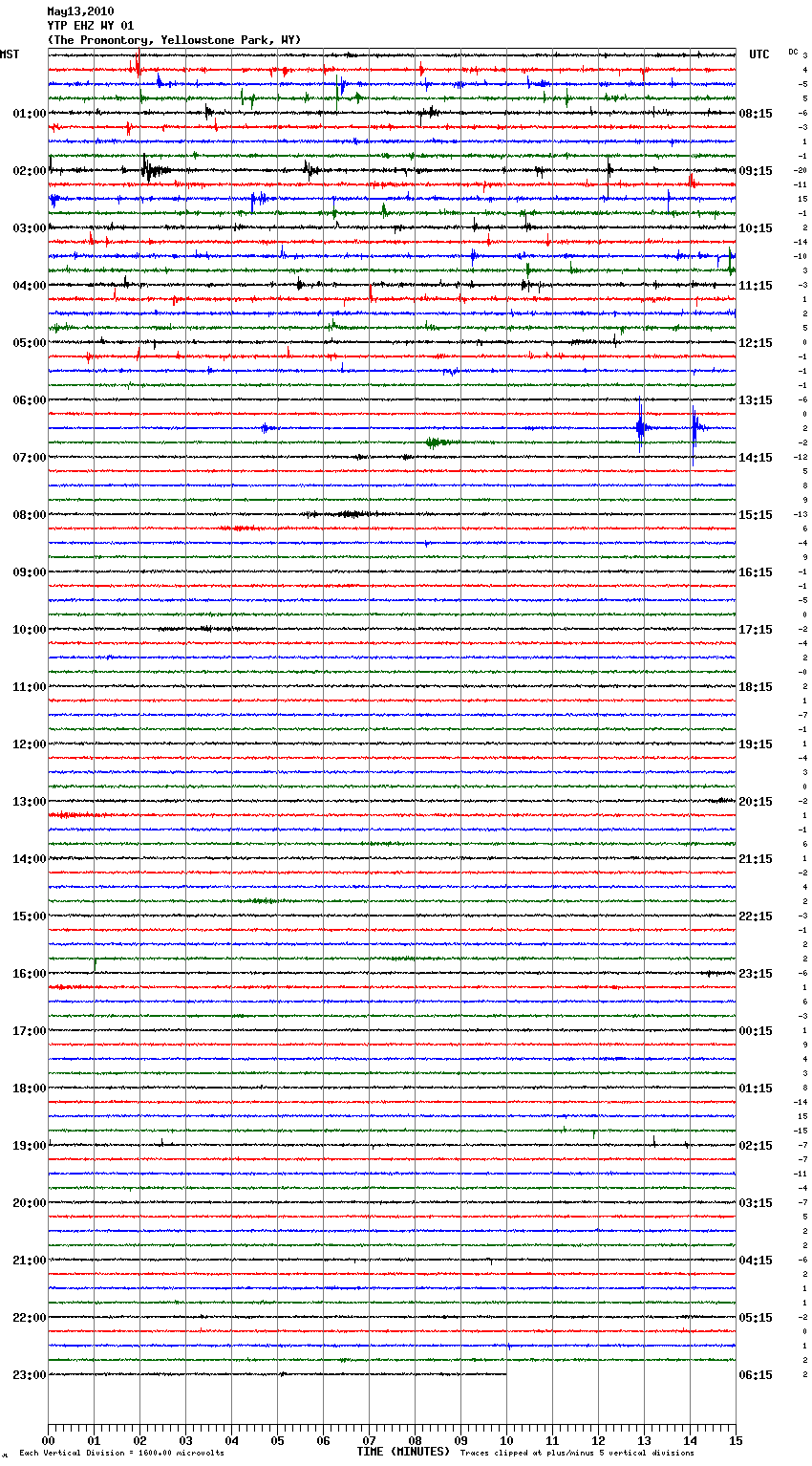Select the 23:00 MST row label
This screenshot has width=812, height=1466.
(x=29, y=1375)
